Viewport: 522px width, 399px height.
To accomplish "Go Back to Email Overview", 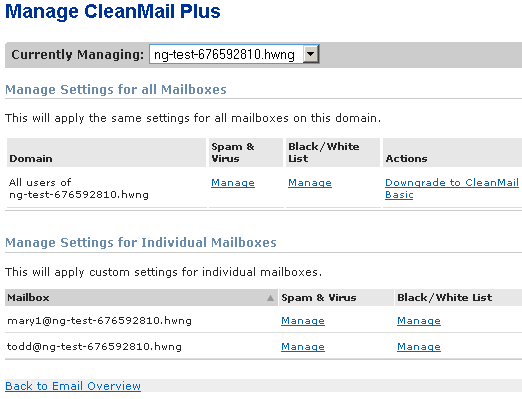I will click(73, 386).
